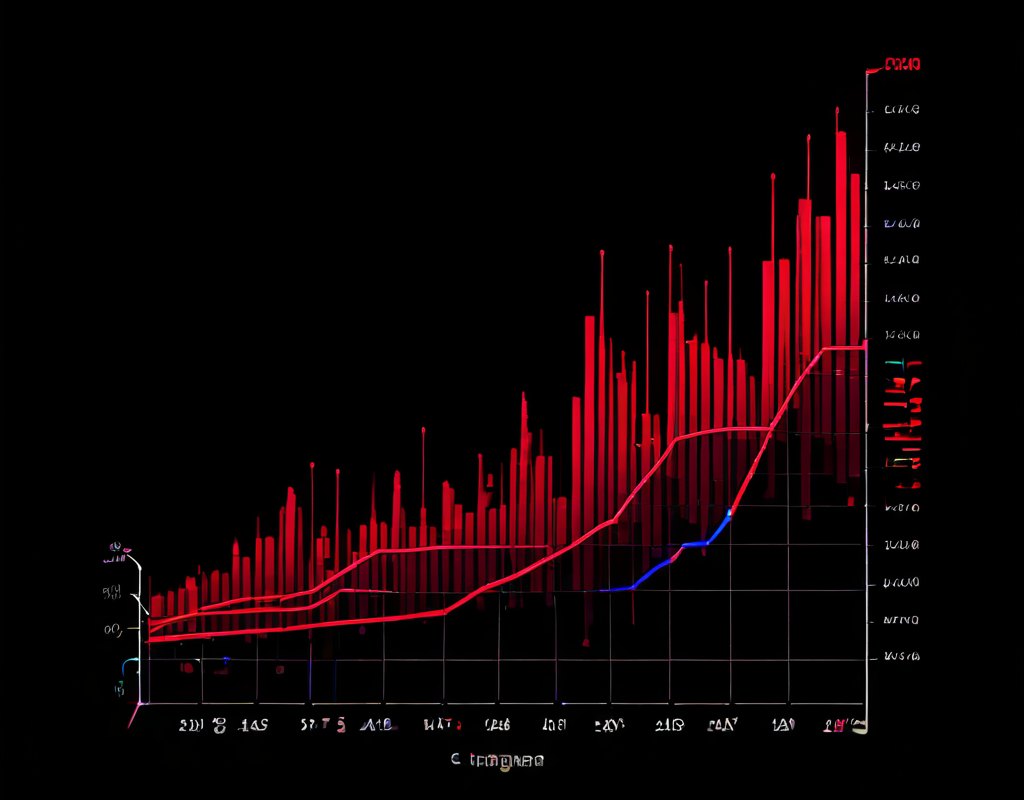Click the small cyan marker at the lower left axis
The height and width of the screenshot is (800, 1024).
coord(127,664)
